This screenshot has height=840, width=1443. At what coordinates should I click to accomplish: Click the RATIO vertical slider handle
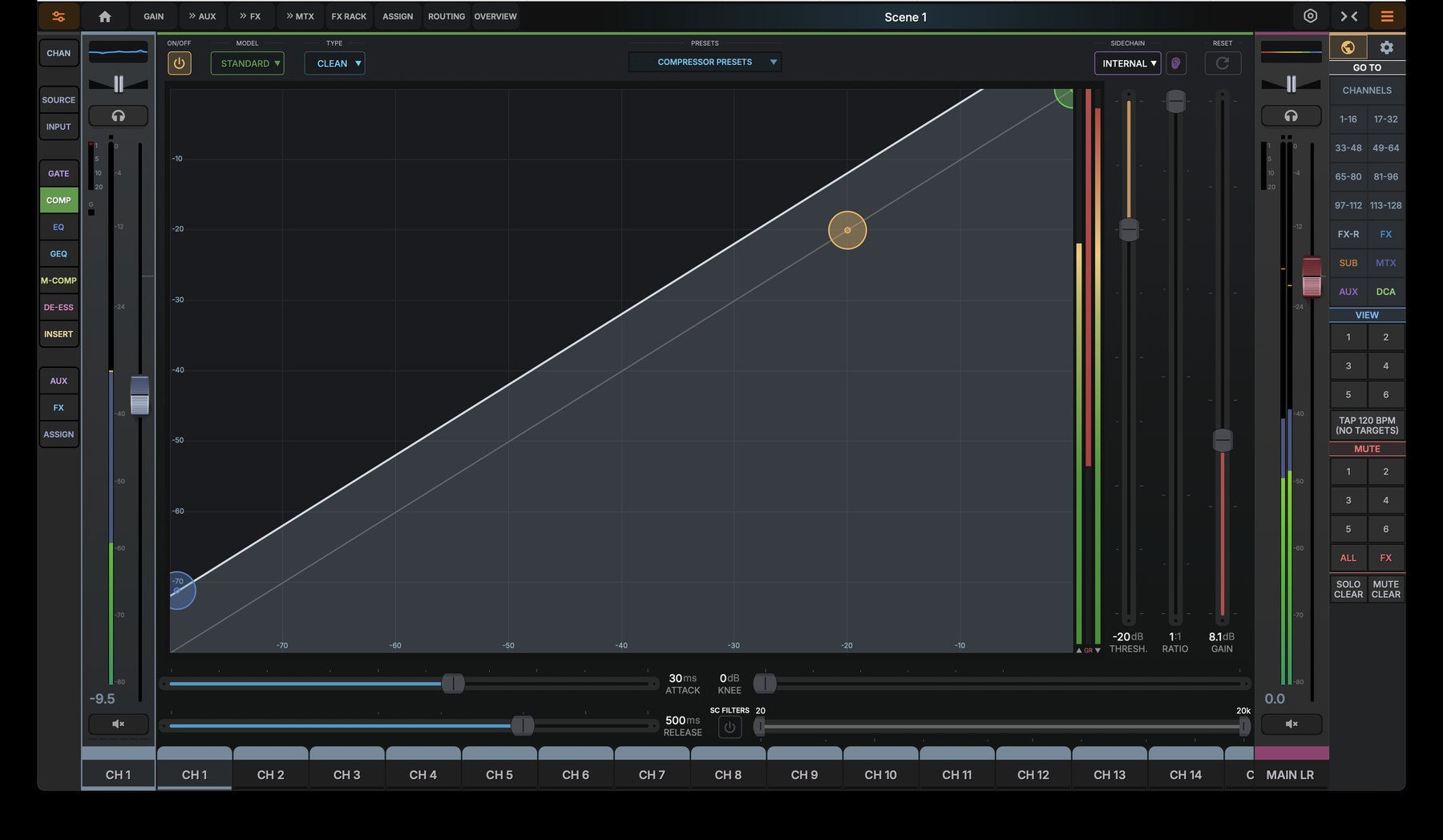[1175, 101]
